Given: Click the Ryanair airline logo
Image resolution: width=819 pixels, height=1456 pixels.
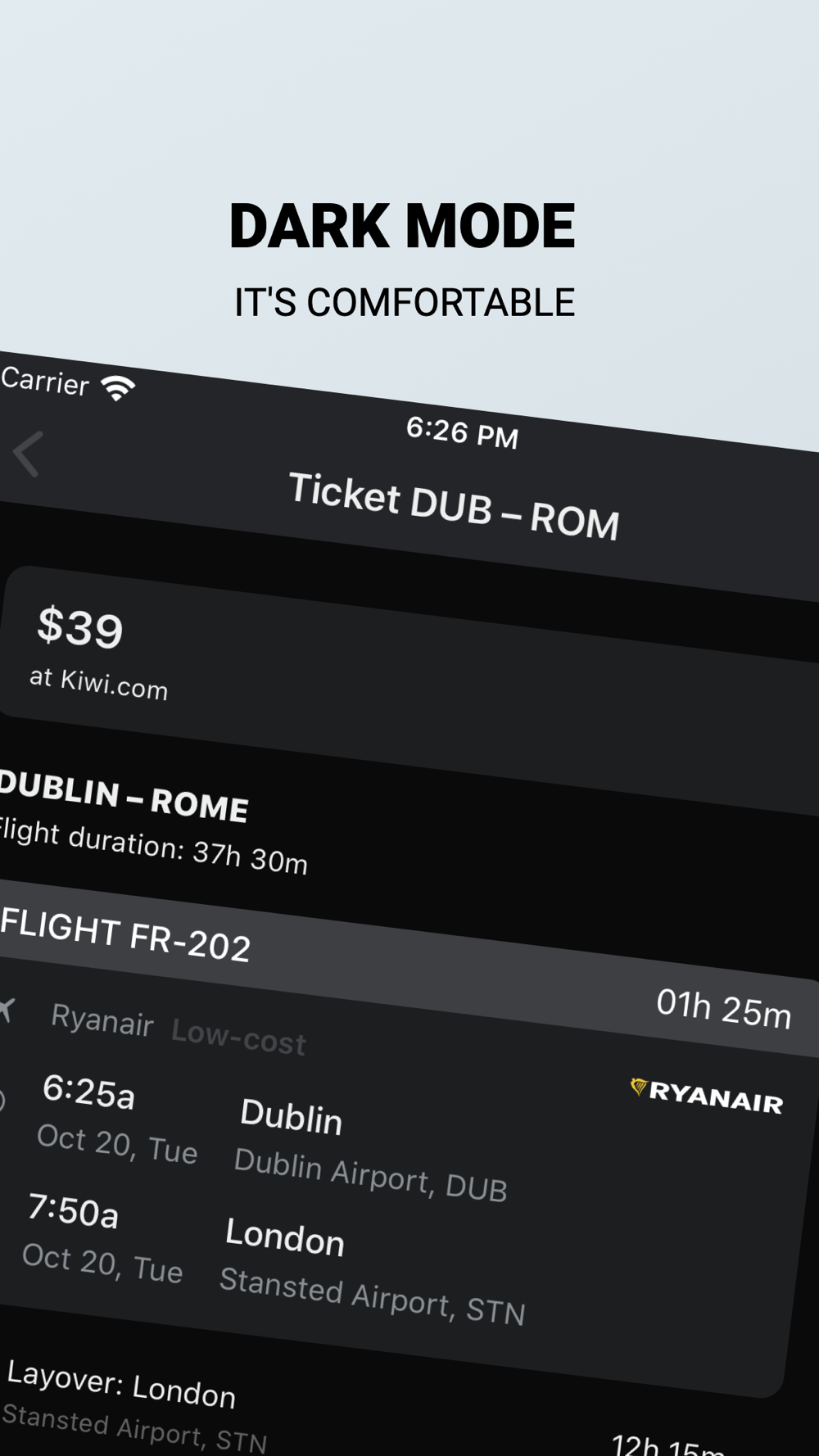Looking at the screenshot, I should tap(706, 1097).
